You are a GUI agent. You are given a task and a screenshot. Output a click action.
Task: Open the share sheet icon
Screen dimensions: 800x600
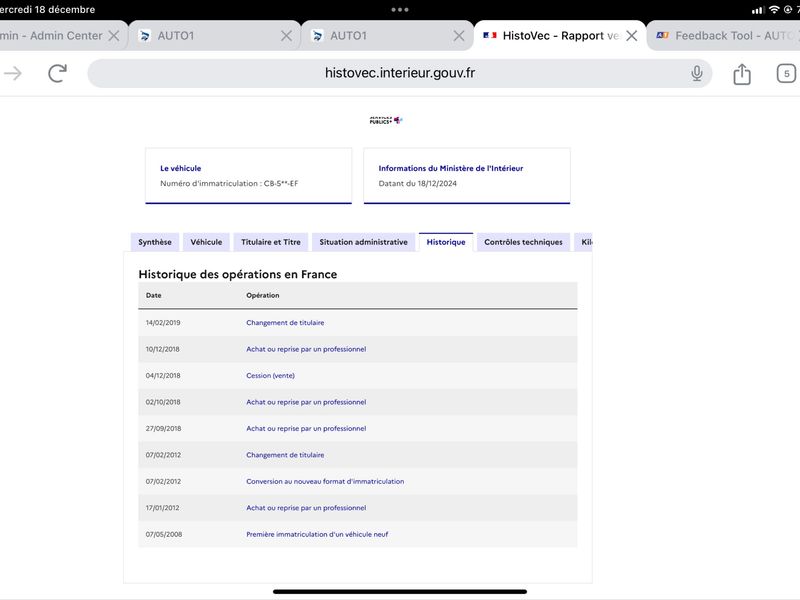(x=742, y=73)
